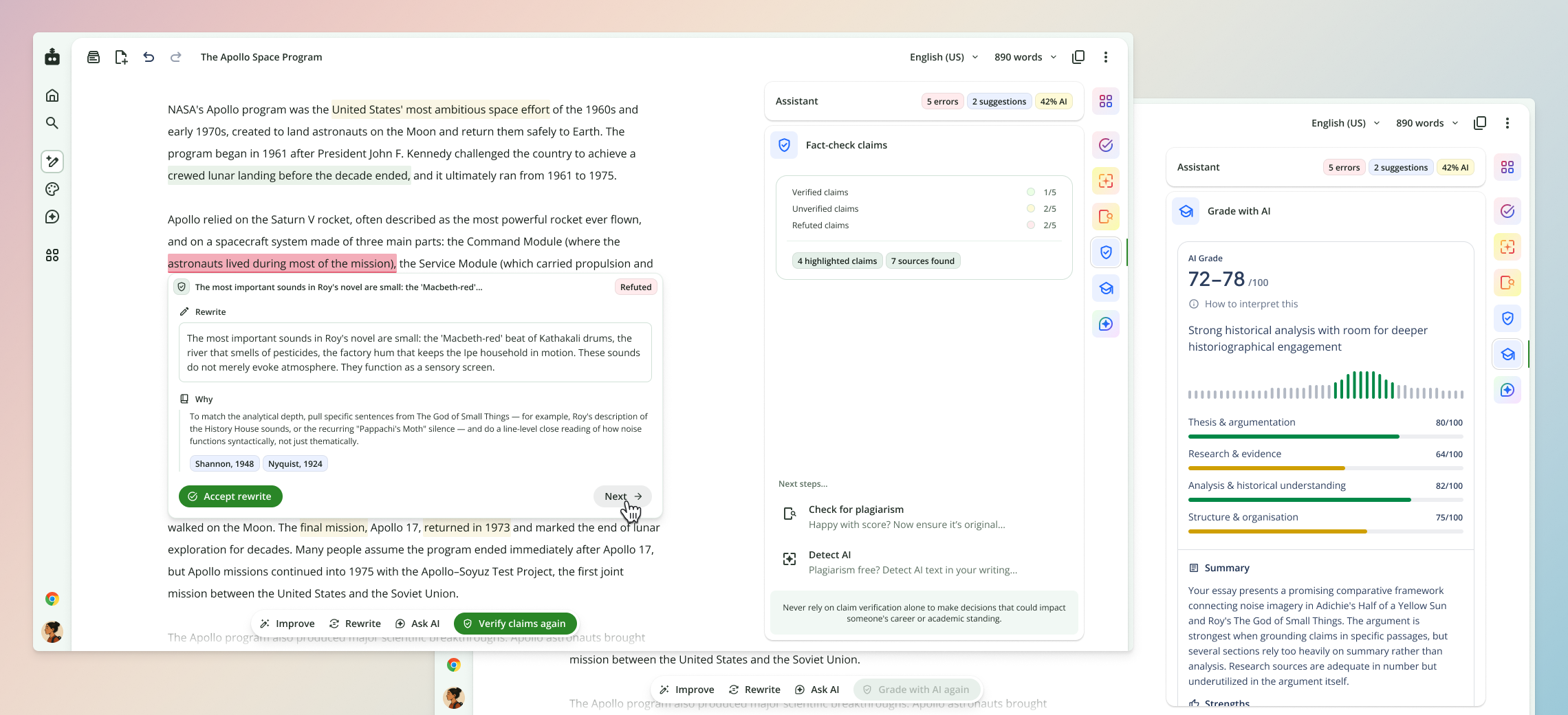Select Detect AI next step
This screenshot has width=1568, height=715.
click(x=924, y=562)
